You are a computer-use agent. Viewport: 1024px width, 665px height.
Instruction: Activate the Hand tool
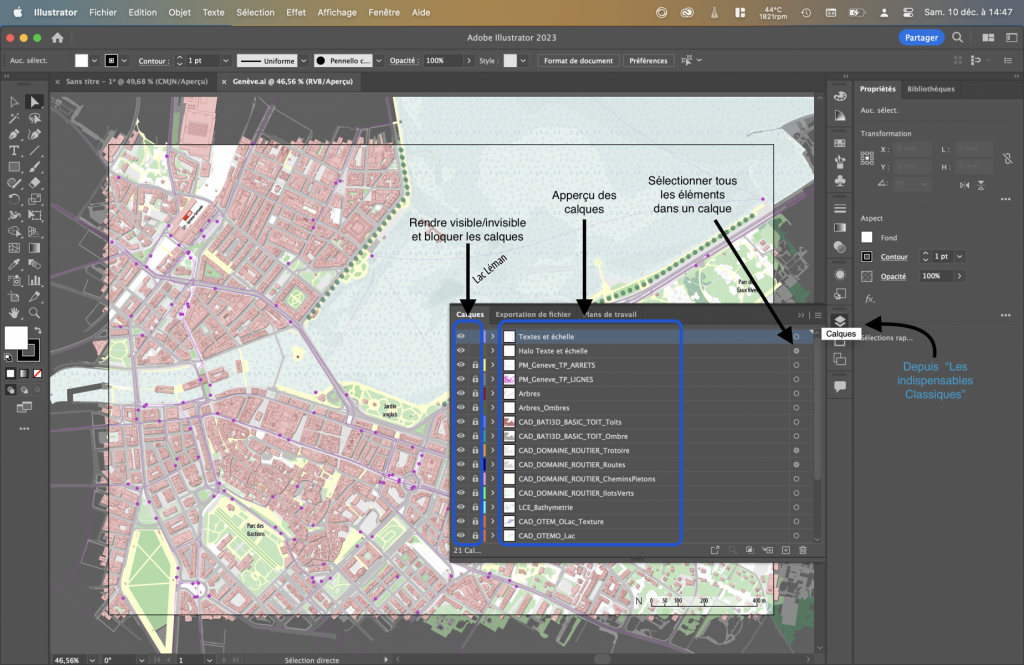coord(14,313)
